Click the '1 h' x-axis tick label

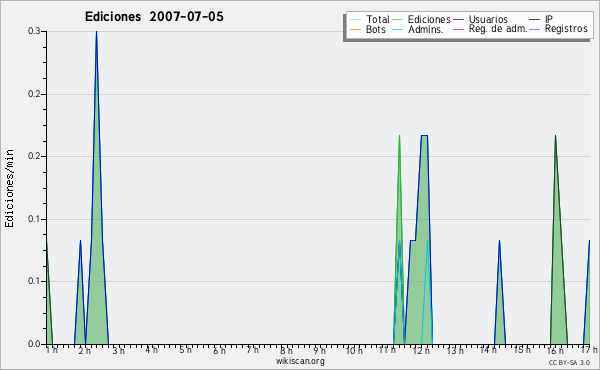(x=52, y=350)
